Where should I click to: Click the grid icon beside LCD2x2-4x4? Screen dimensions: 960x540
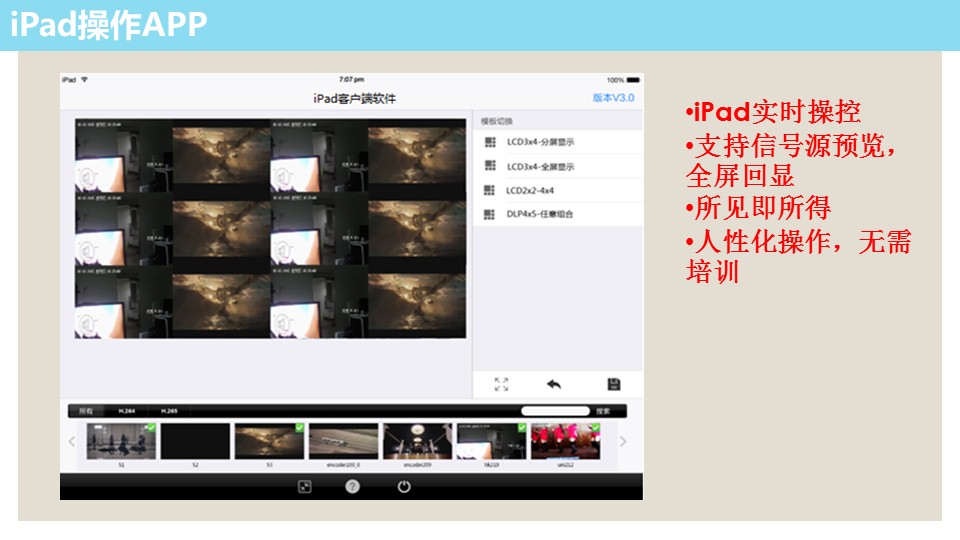489,190
